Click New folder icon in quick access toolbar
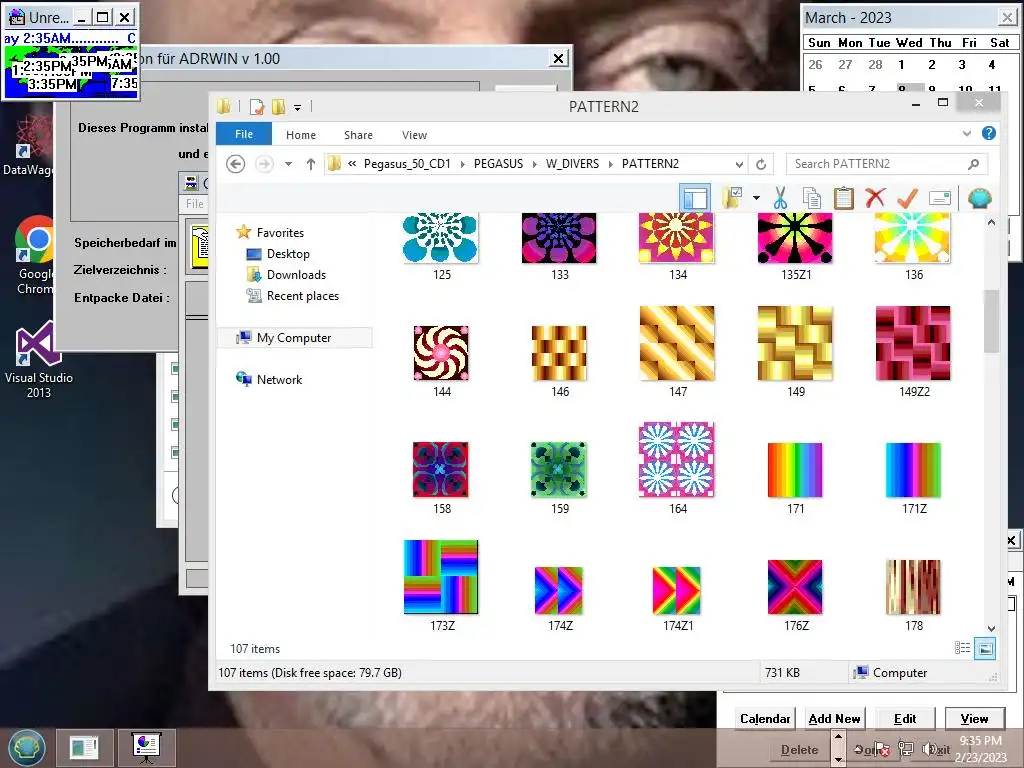The width and height of the screenshot is (1024, 768). point(279,106)
